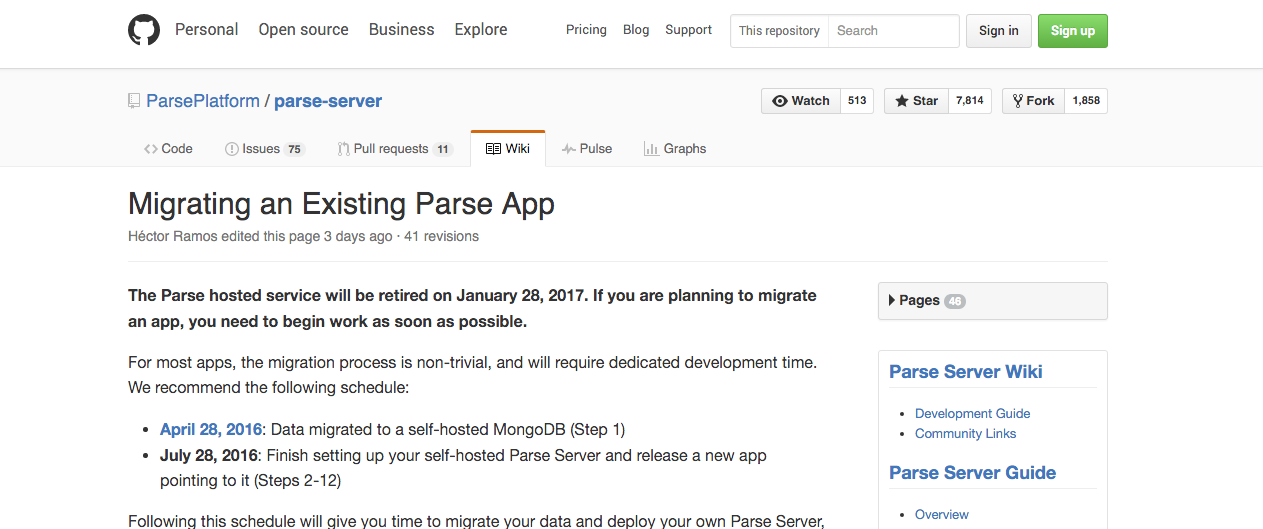Open the Parse Server Guide heading link

(x=973, y=473)
